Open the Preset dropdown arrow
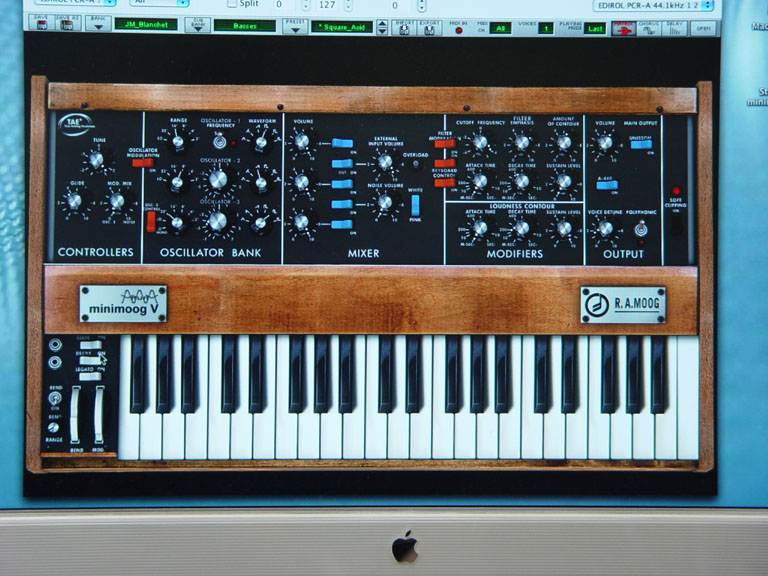 click(x=294, y=26)
